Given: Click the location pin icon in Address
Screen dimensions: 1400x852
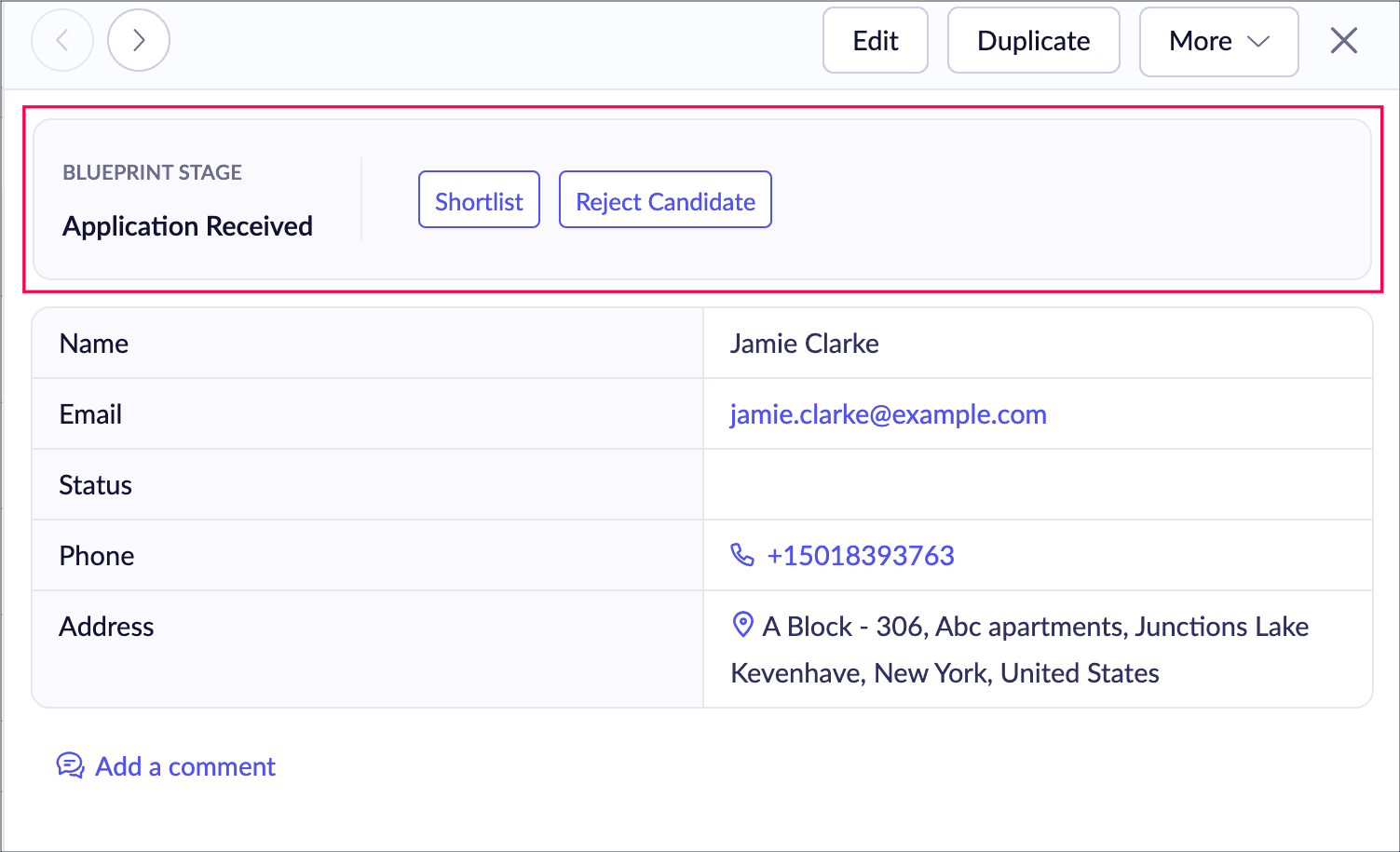Looking at the screenshot, I should [742, 625].
